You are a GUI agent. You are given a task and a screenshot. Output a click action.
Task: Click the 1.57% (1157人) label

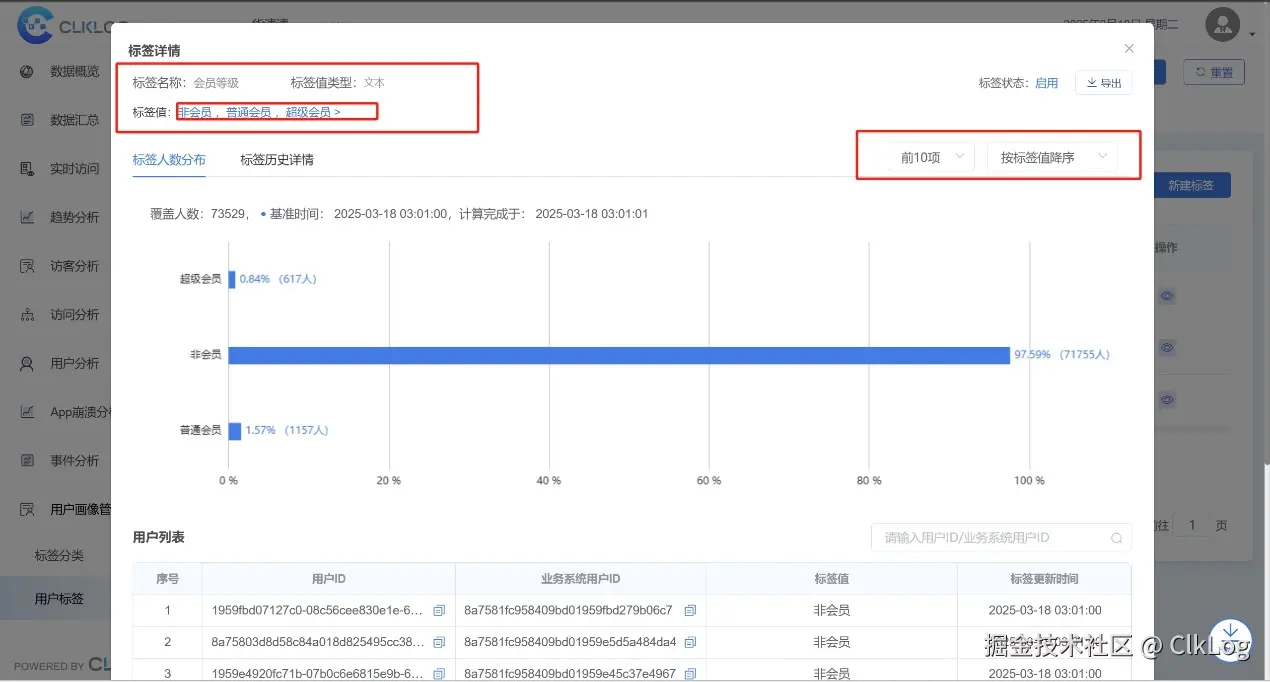click(x=287, y=431)
